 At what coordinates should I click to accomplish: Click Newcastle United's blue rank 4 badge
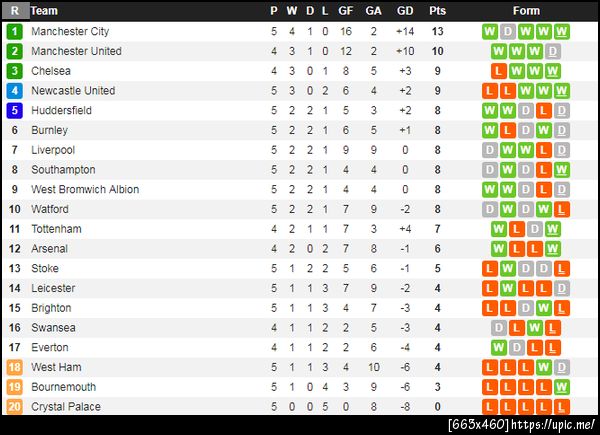(x=15, y=91)
